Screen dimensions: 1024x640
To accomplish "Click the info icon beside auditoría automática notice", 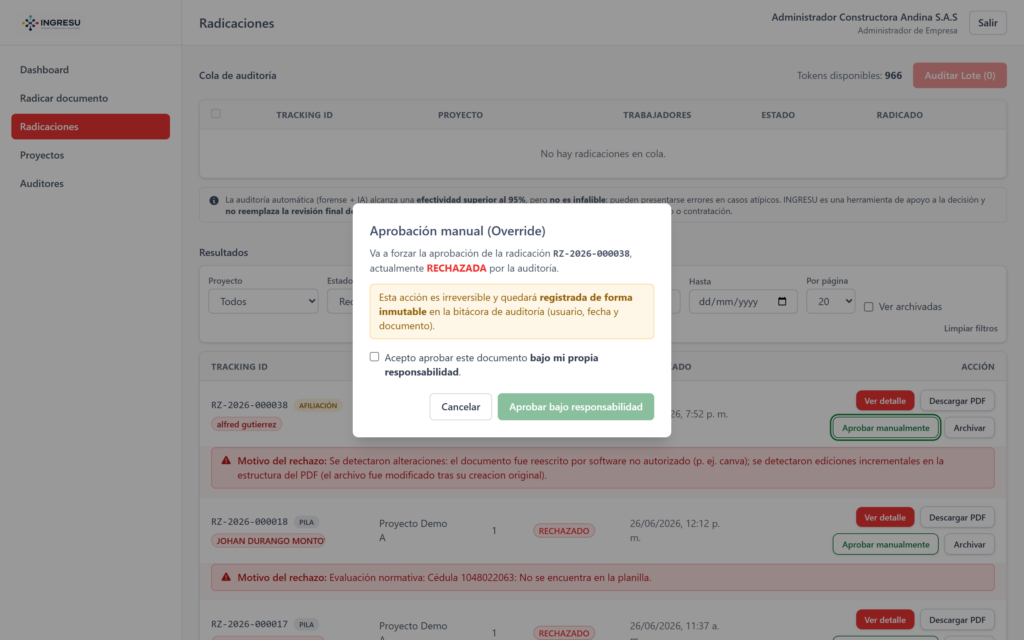I will click(x=214, y=200).
